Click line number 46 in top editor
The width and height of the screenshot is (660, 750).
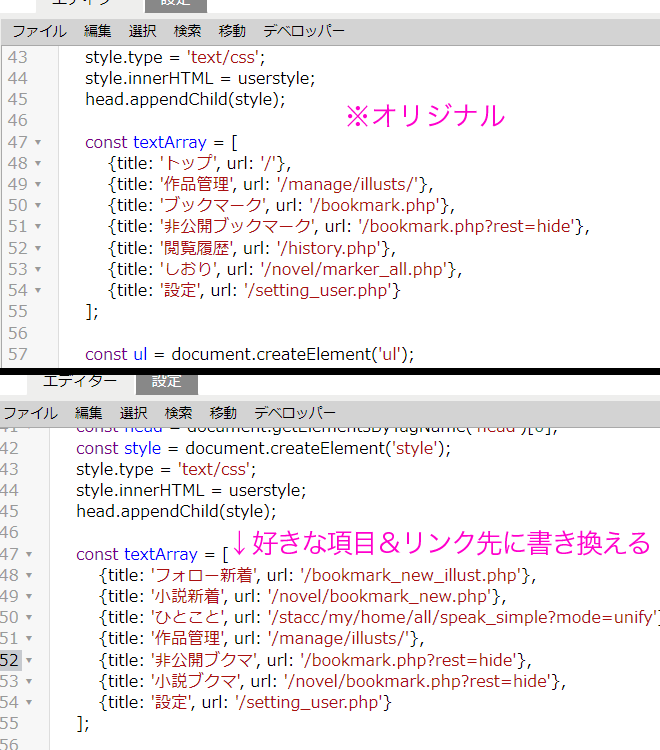coord(18,121)
